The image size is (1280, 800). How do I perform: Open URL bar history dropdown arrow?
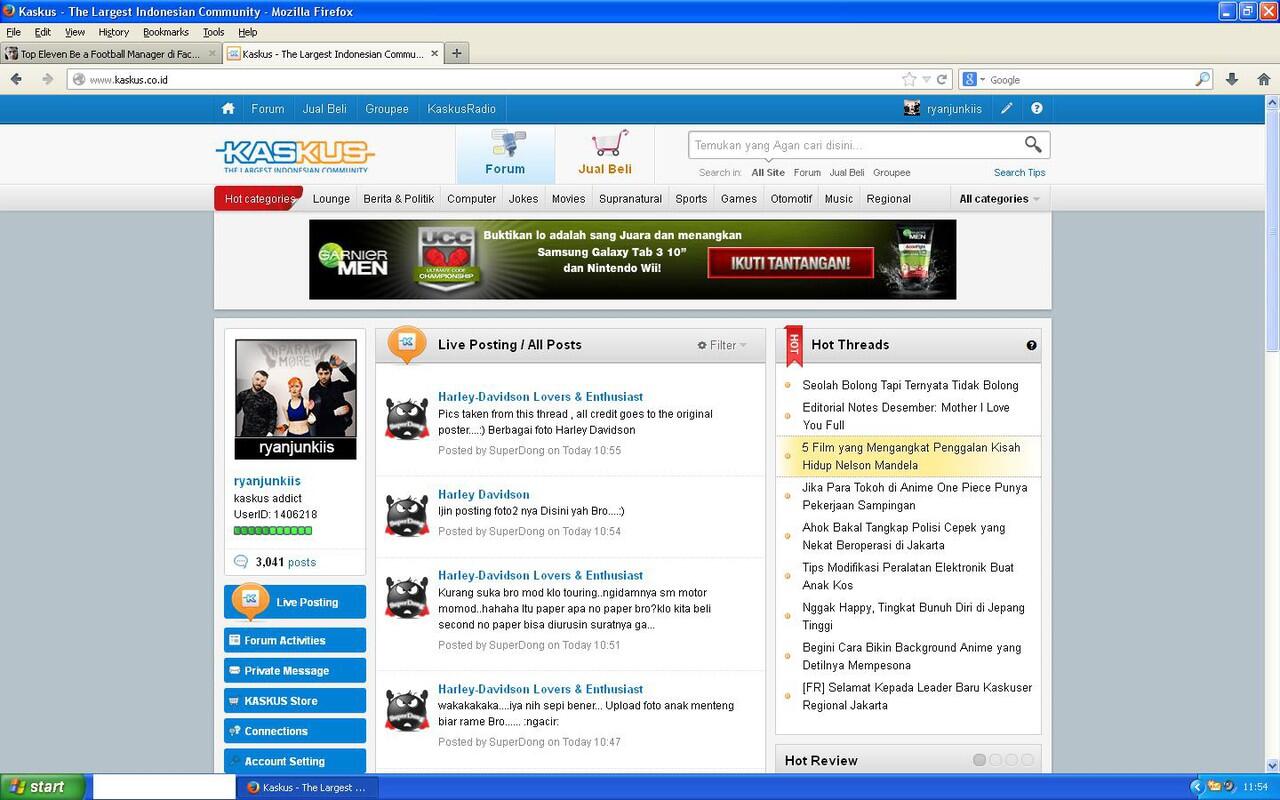926,79
